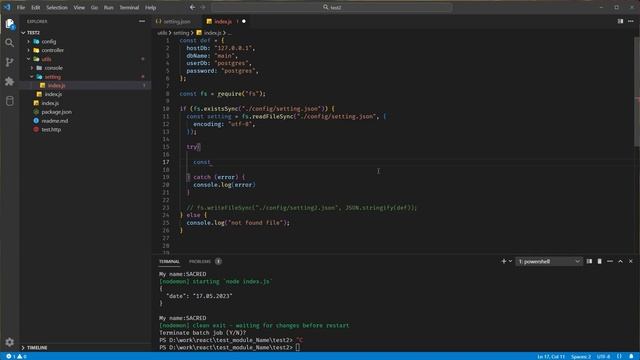The image size is (640, 360).
Task: Switch to the PROBLEMS panel tab
Action: pyautogui.click(x=200, y=261)
